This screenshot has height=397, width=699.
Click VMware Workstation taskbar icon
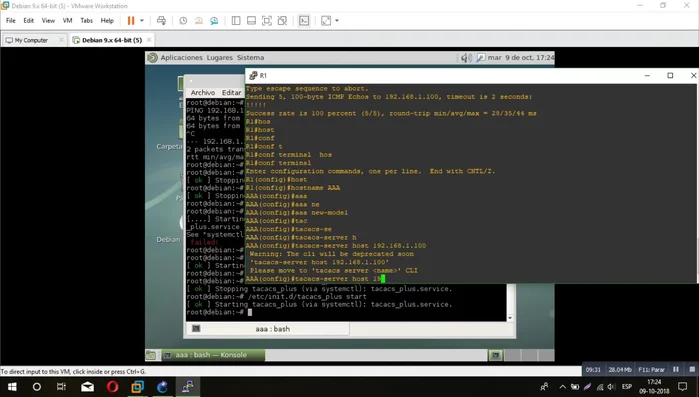pos(137,387)
